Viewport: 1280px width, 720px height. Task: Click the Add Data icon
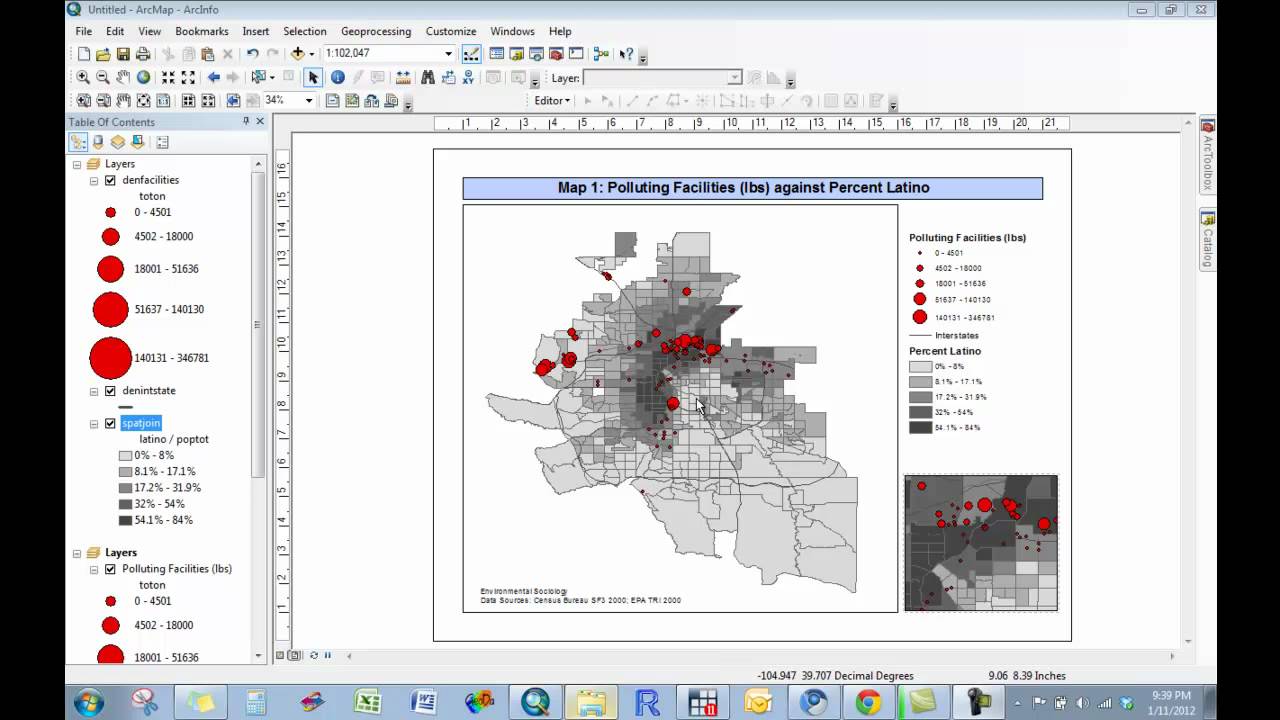298,54
